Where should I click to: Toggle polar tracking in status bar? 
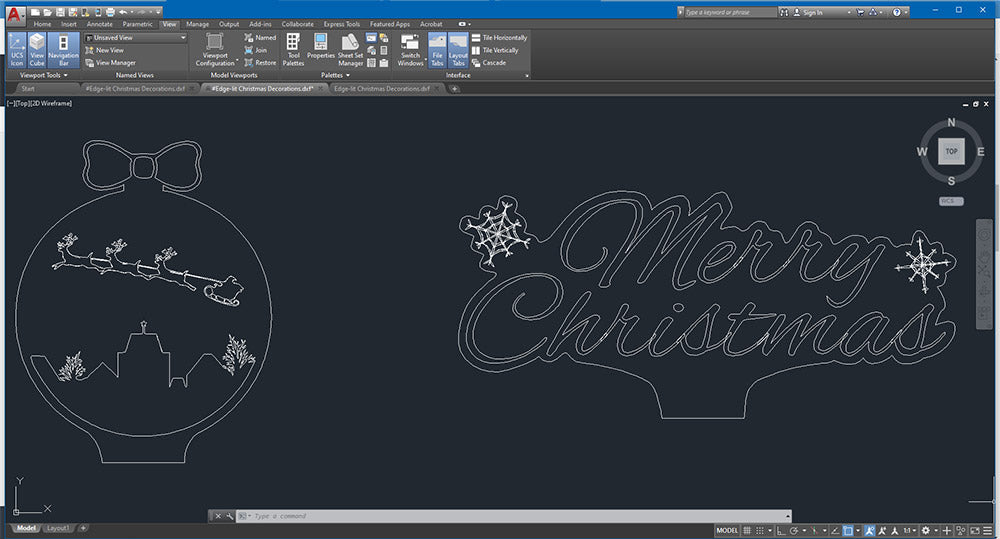click(x=794, y=531)
